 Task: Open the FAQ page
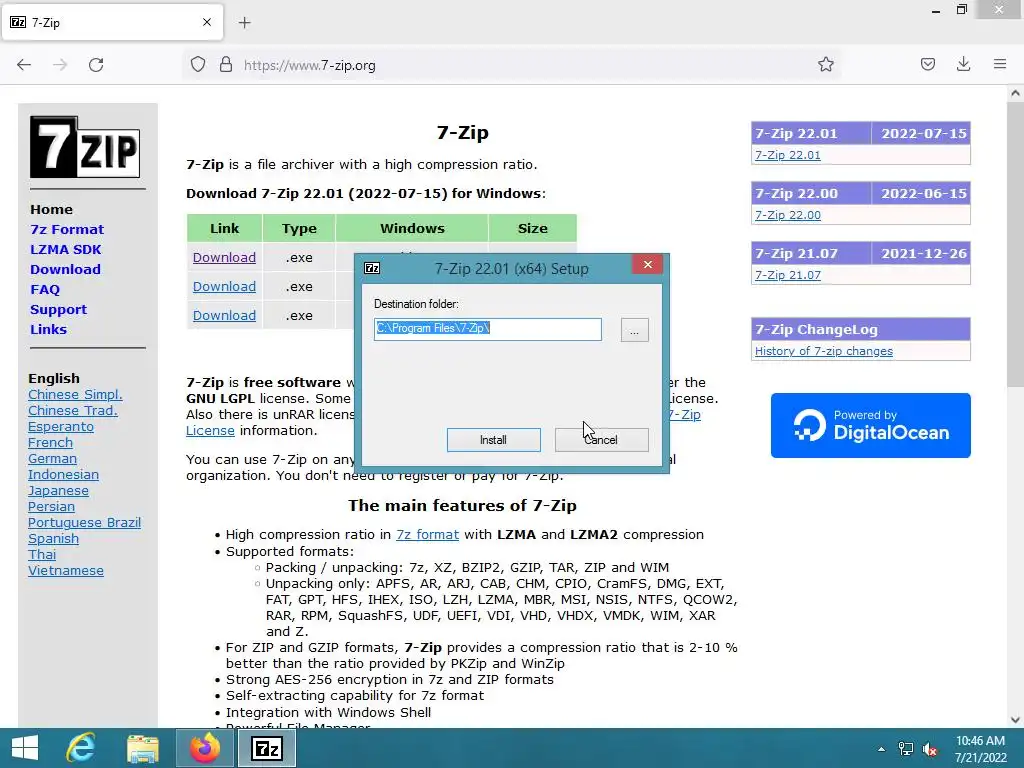tap(45, 289)
